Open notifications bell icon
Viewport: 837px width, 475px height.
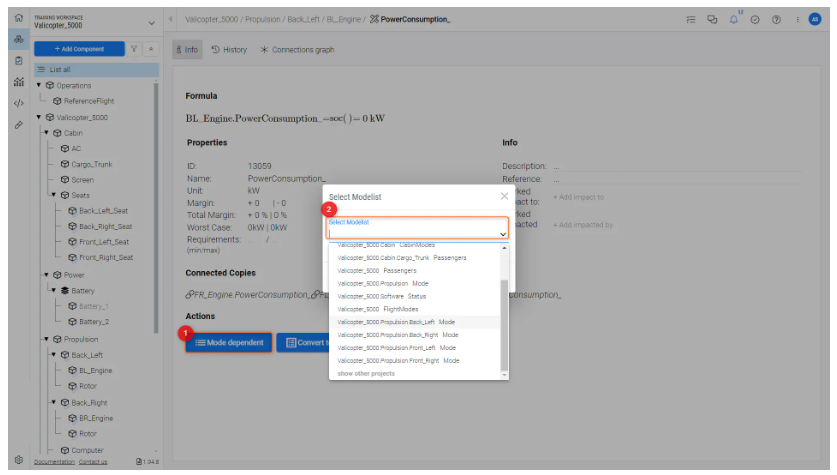point(734,19)
